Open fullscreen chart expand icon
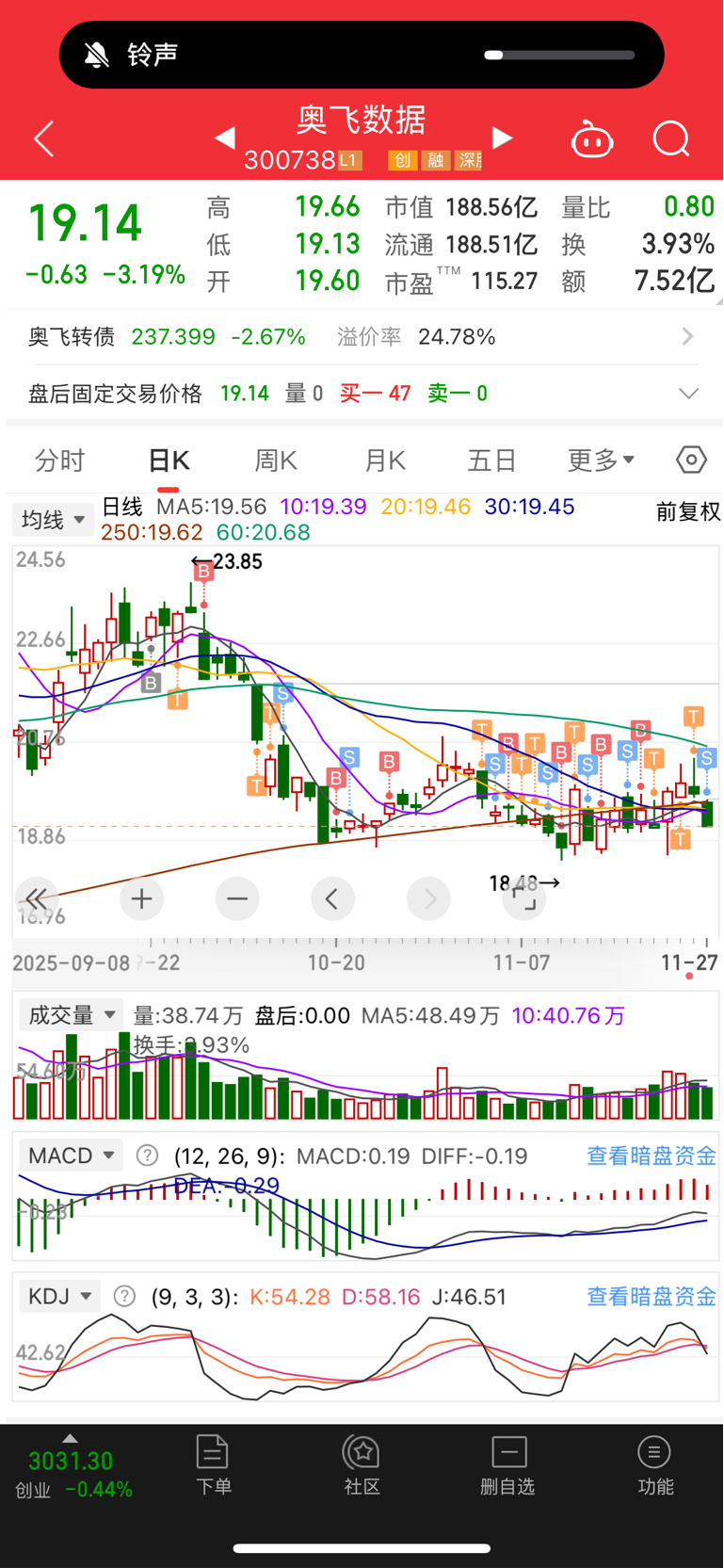The height and width of the screenshot is (1568, 724). pos(523,899)
